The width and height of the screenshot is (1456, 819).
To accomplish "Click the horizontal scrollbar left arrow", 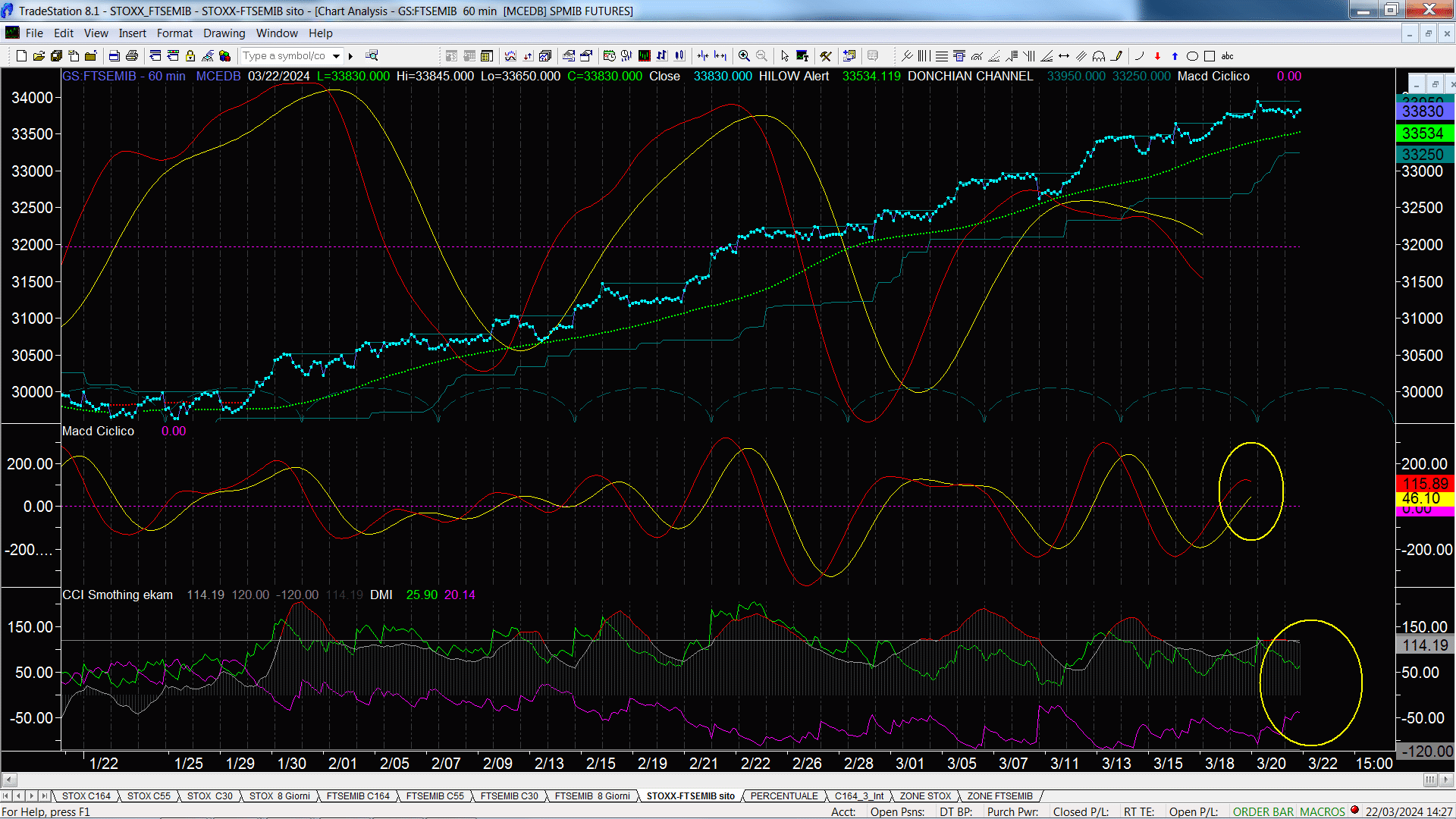I will pyautogui.click(x=9, y=780).
